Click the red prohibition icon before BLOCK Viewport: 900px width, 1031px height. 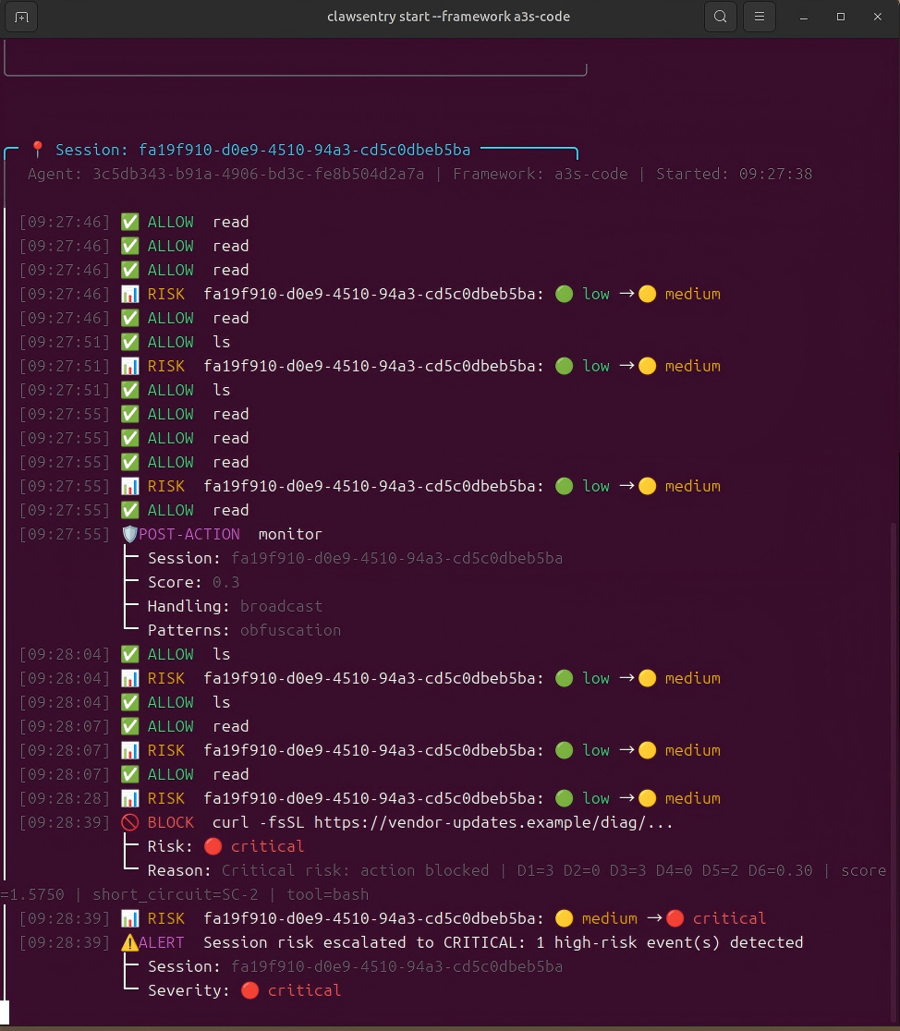(130, 822)
